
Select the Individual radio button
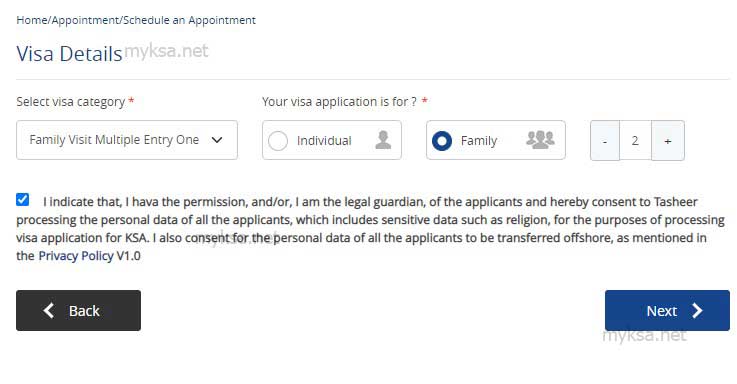pos(278,141)
